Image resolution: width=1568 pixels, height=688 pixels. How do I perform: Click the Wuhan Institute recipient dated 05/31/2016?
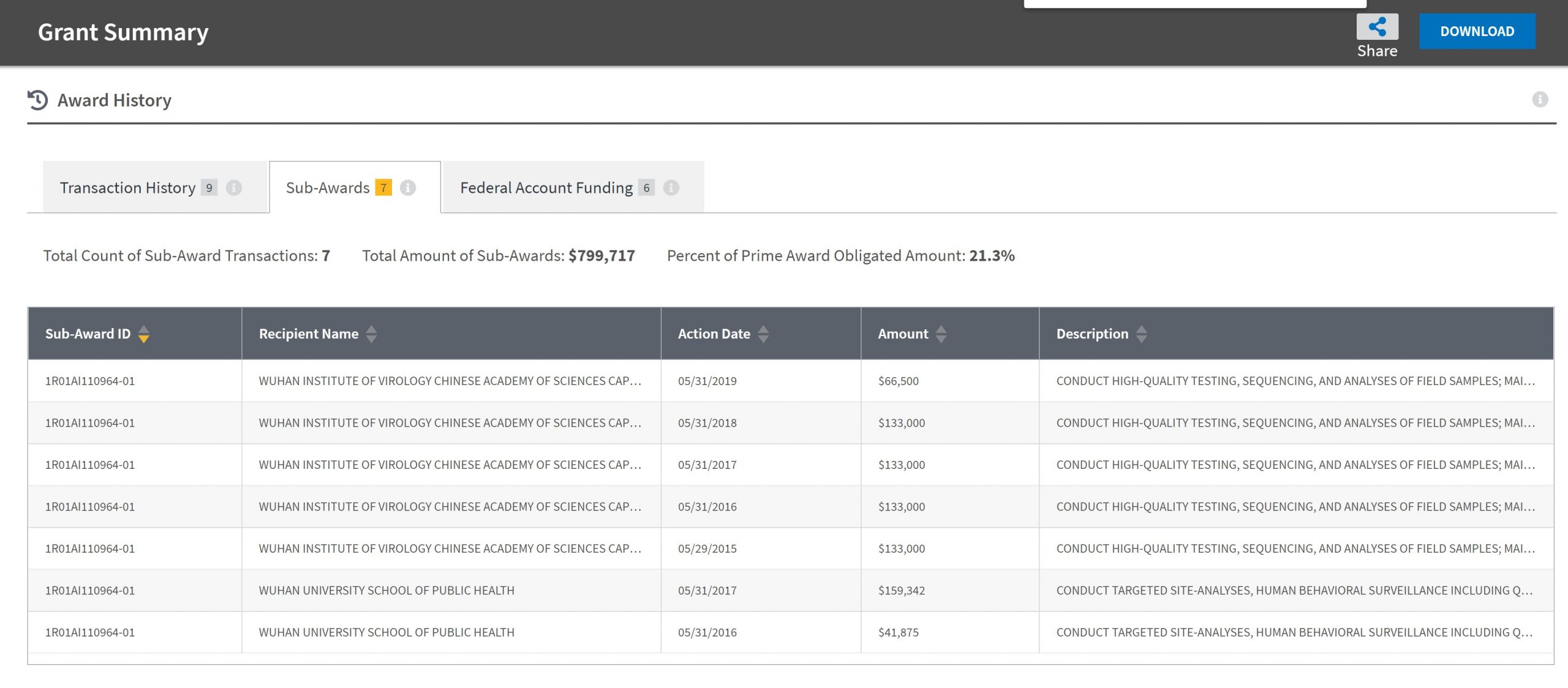[x=450, y=507]
